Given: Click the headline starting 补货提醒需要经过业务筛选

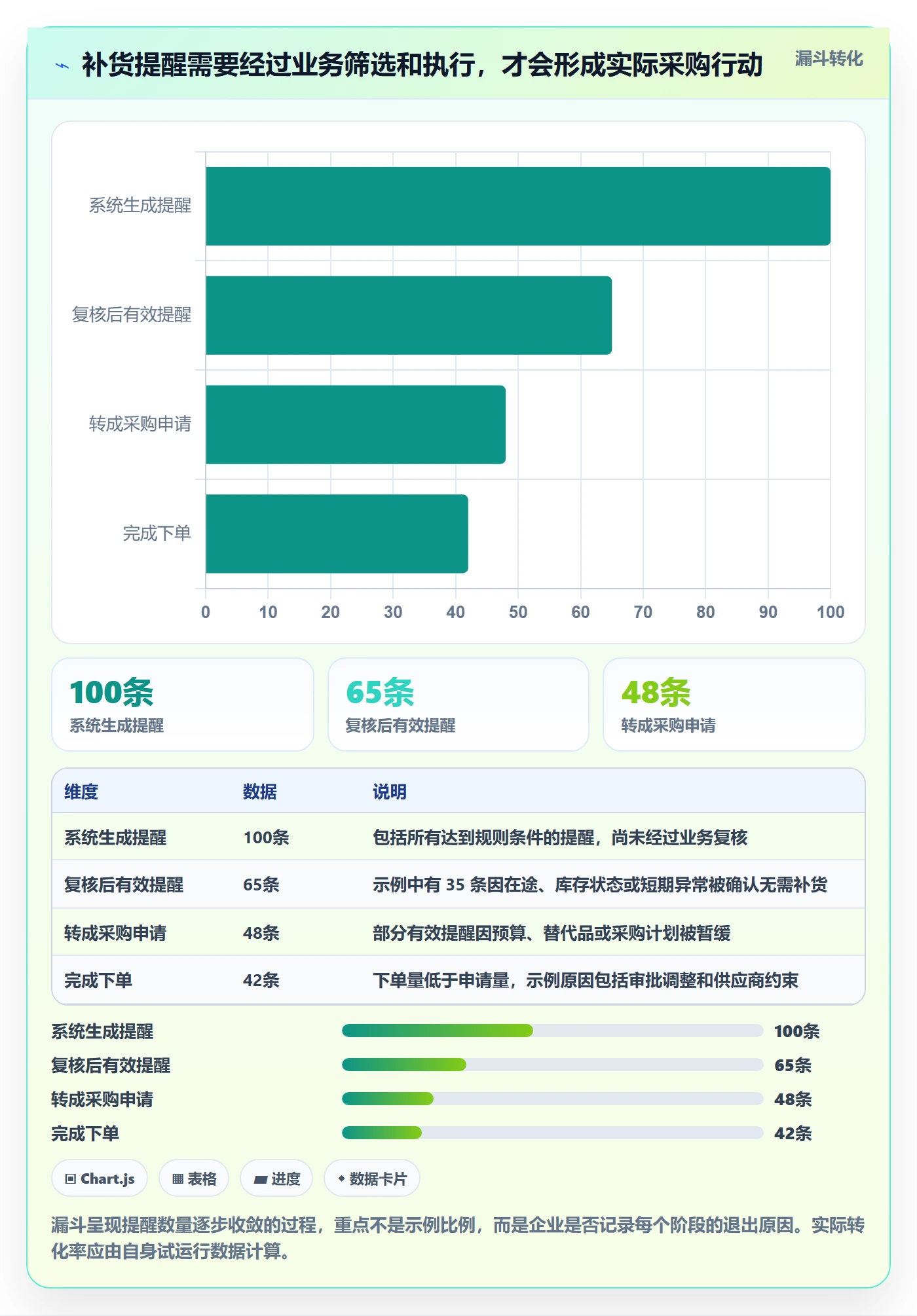Looking at the screenshot, I should (x=422, y=65).
